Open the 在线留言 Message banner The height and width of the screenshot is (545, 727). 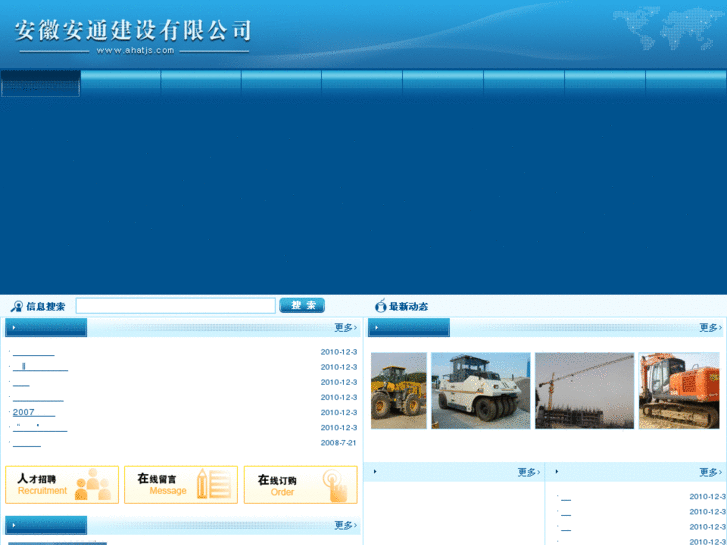[x=181, y=485]
